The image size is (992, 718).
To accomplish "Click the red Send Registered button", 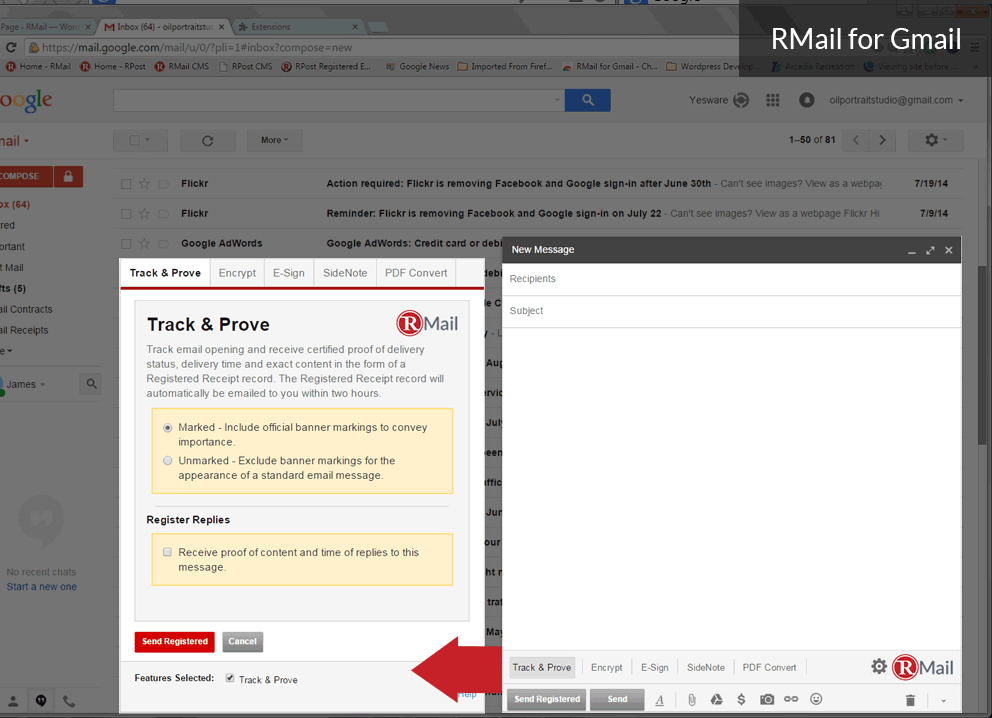I will (x=175, y=642).
